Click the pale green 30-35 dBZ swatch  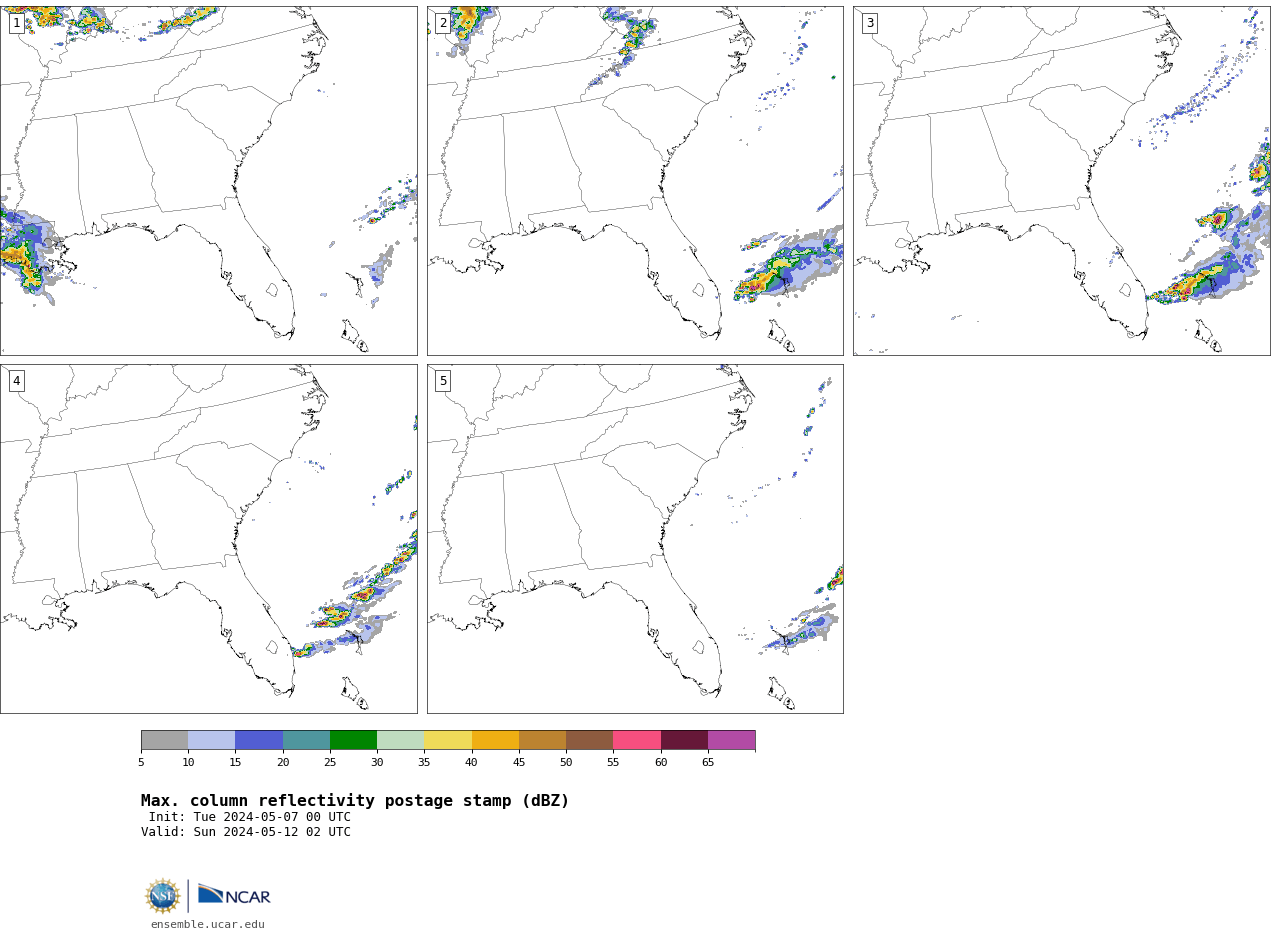(401, 740)
